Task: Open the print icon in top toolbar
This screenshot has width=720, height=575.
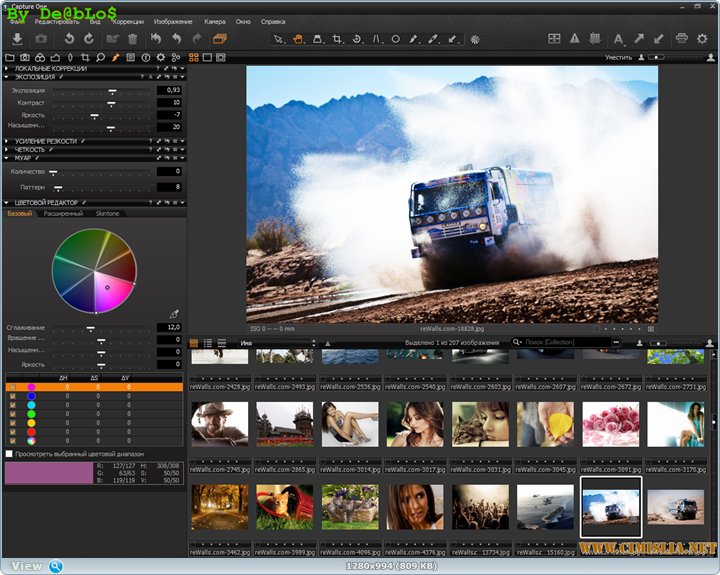Action: [681, 39]
